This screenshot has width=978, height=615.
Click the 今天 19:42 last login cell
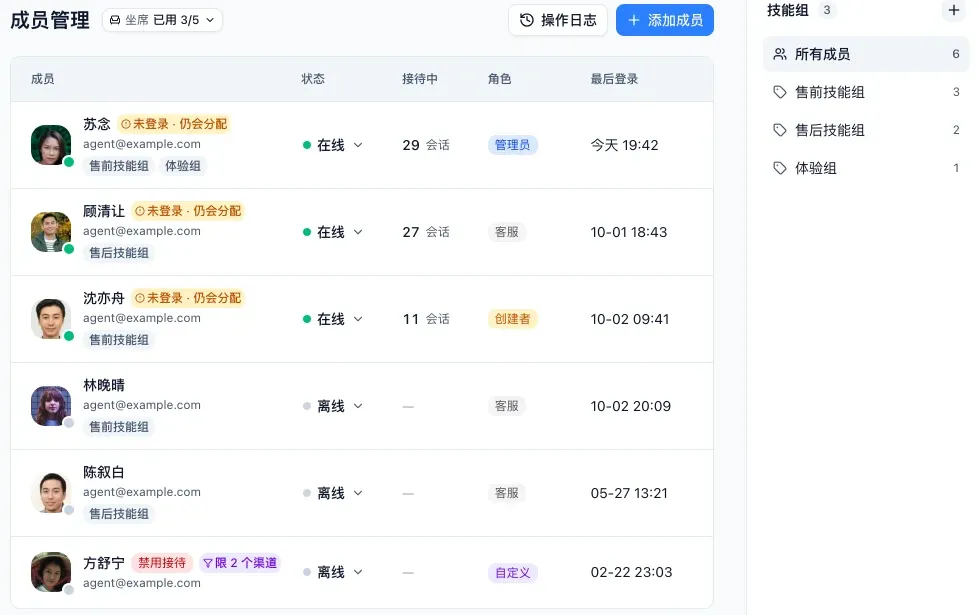(624, 145)
